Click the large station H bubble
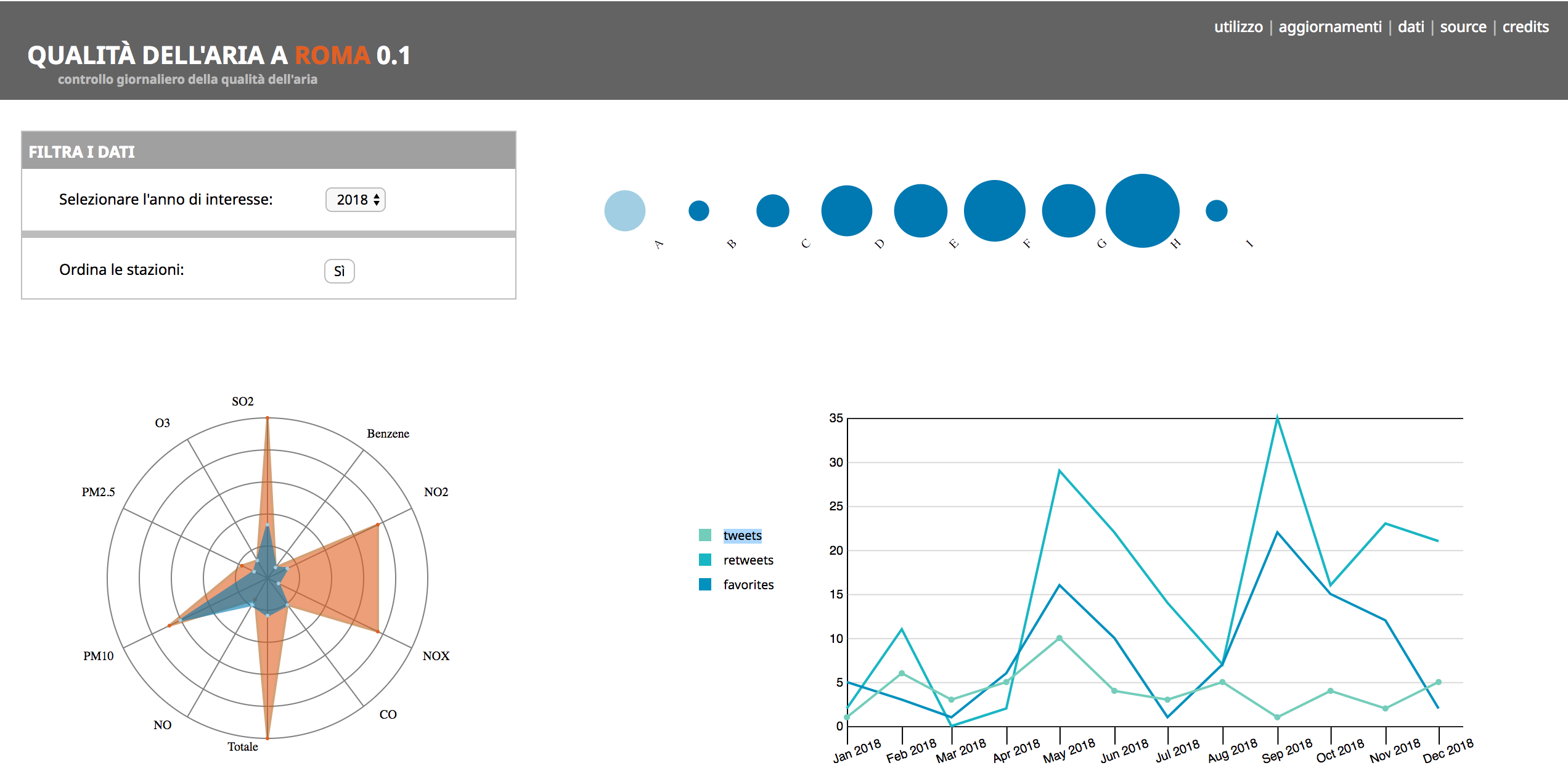The image size is (1568, 784). coord(1142,211)
